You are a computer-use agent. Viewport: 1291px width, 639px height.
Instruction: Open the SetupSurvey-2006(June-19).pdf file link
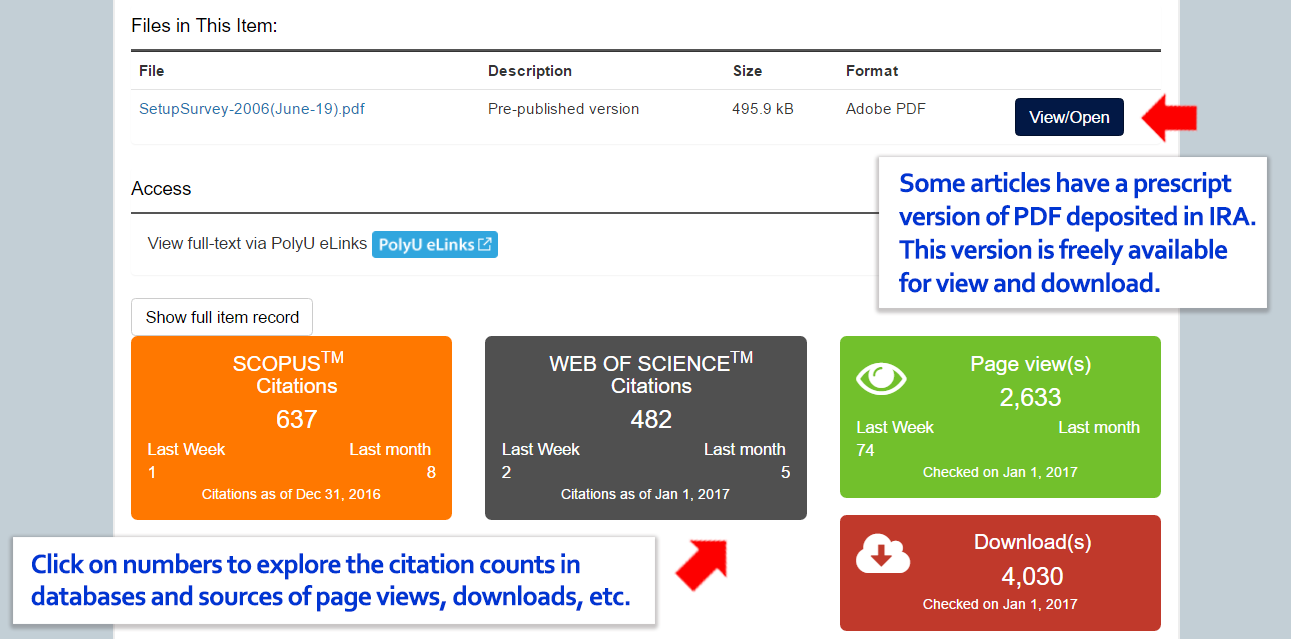pyautogui.click(x=252, y=109)
